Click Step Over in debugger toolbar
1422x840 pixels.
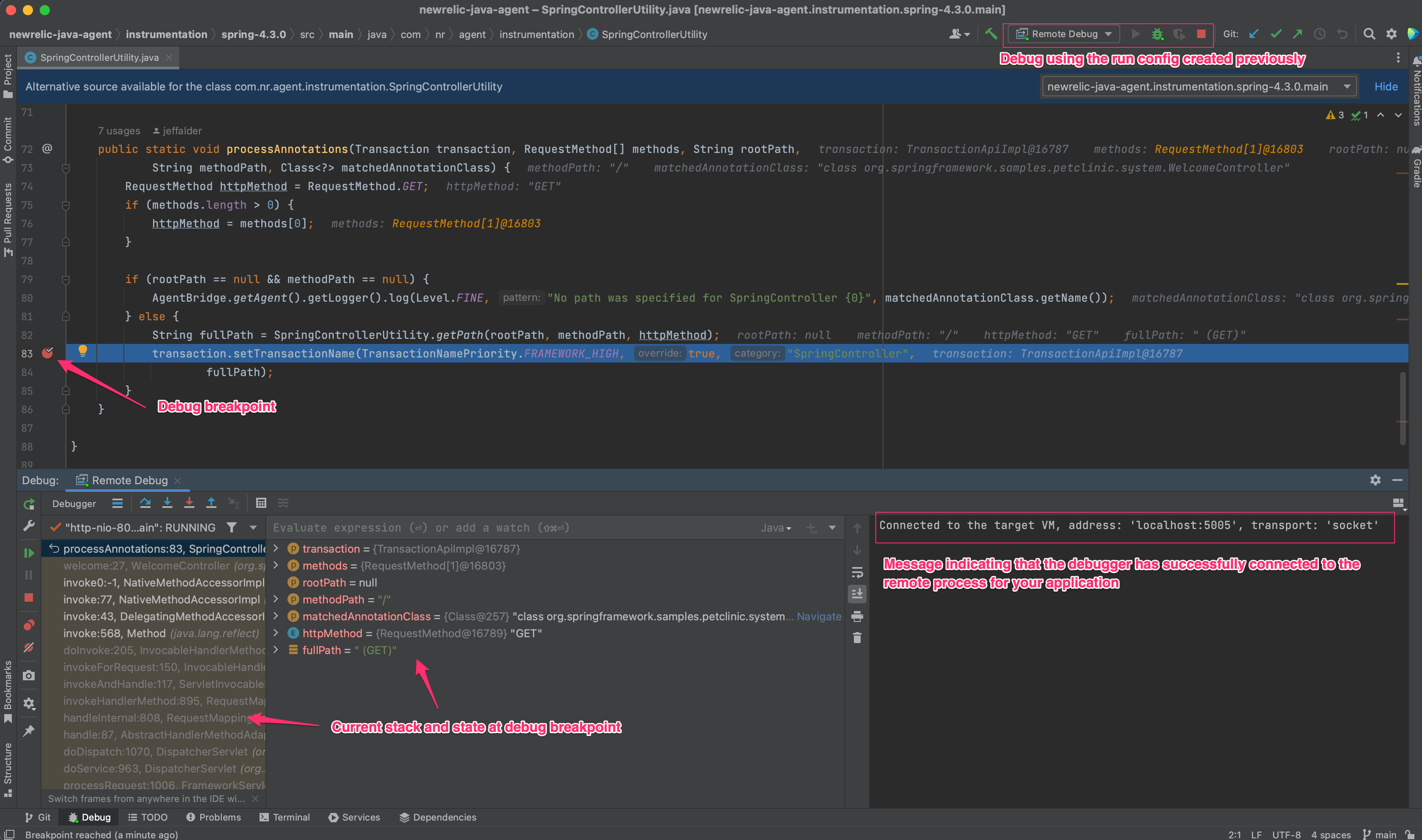click(145, 503)
